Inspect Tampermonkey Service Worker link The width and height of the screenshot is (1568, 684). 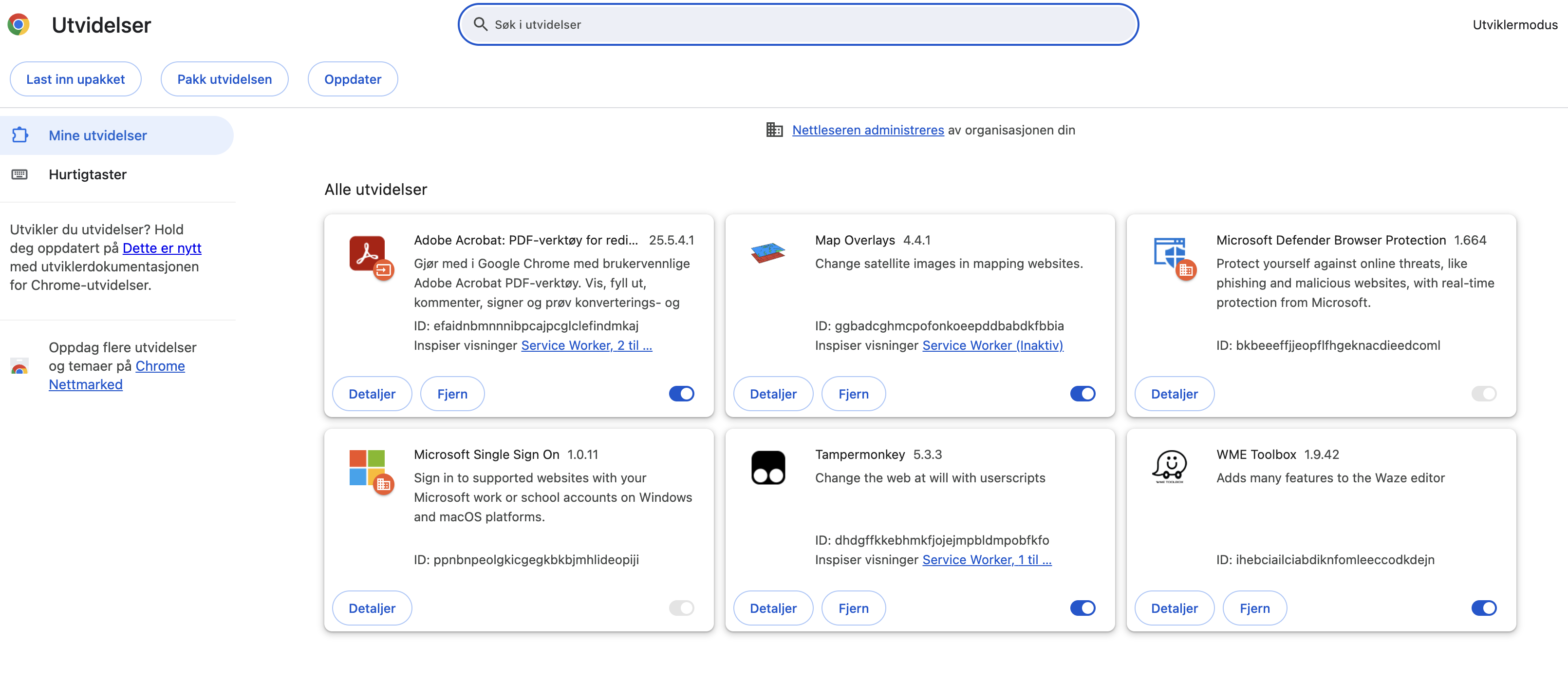coord(987,560)
